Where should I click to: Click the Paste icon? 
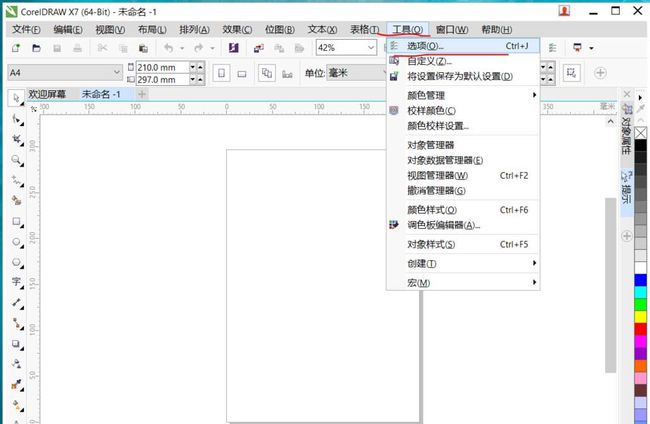143,48
